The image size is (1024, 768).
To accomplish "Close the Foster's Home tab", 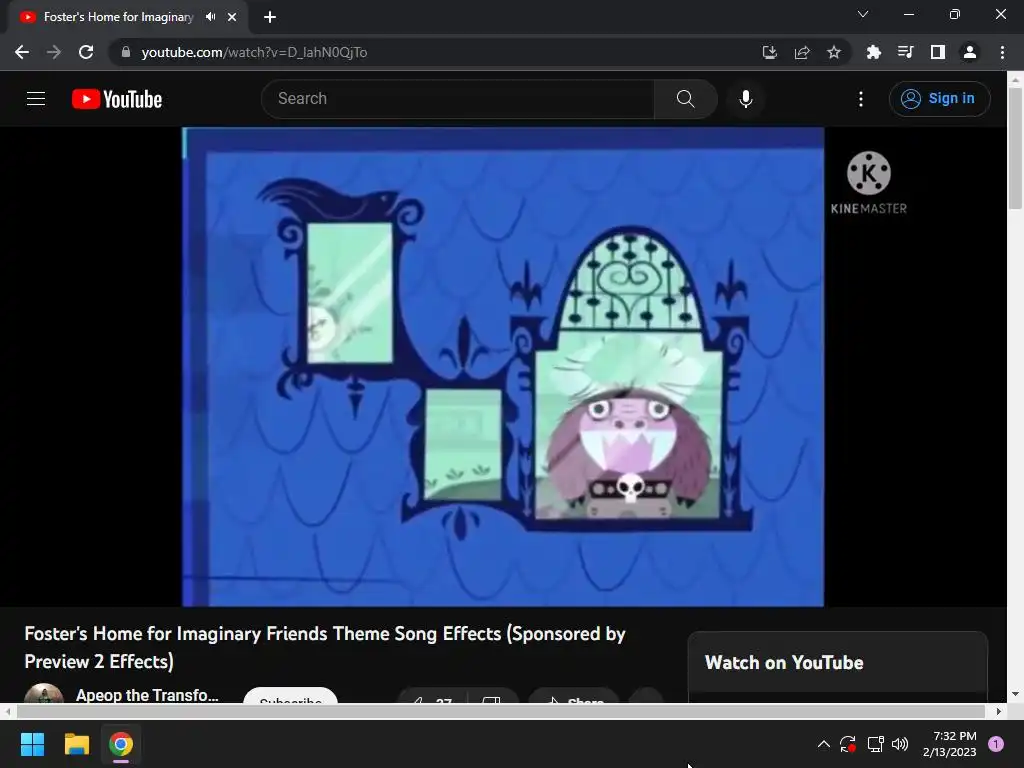I will pyautogui.click(x=232, y=17).
